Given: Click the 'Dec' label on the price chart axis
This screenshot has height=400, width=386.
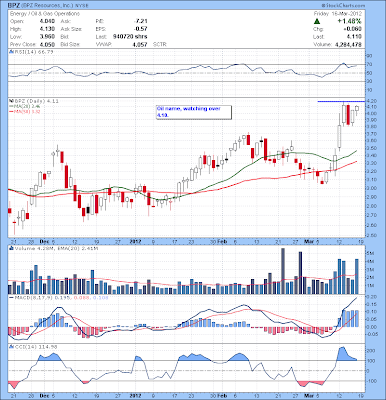Looking at the screenshot, I should pos(44,241).
